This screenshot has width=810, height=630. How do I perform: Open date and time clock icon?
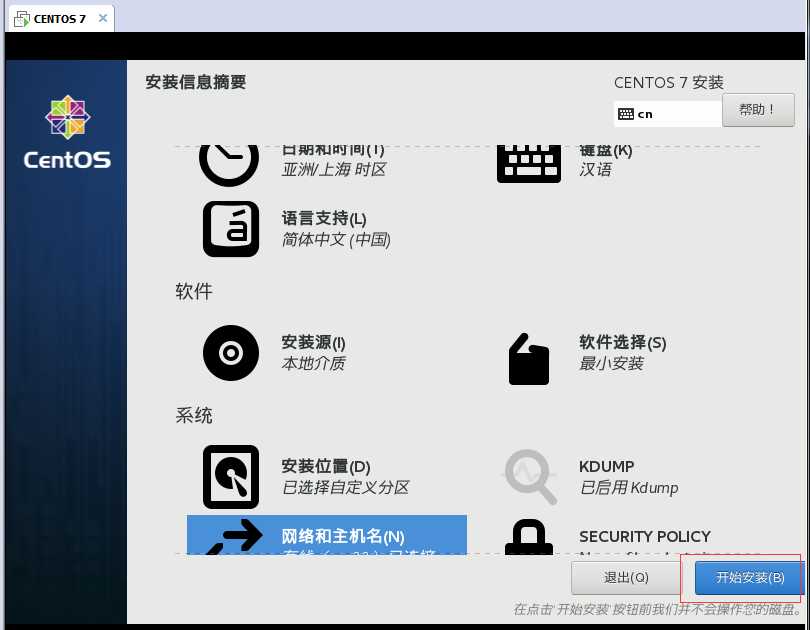[229, 165]
